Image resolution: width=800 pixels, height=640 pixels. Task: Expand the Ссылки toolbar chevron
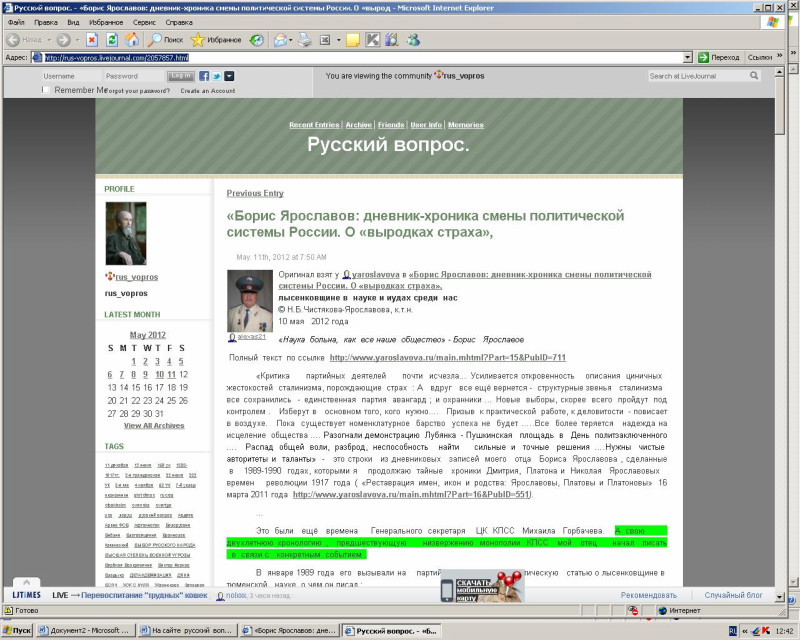pyautogui.click(x=780, y=56)
